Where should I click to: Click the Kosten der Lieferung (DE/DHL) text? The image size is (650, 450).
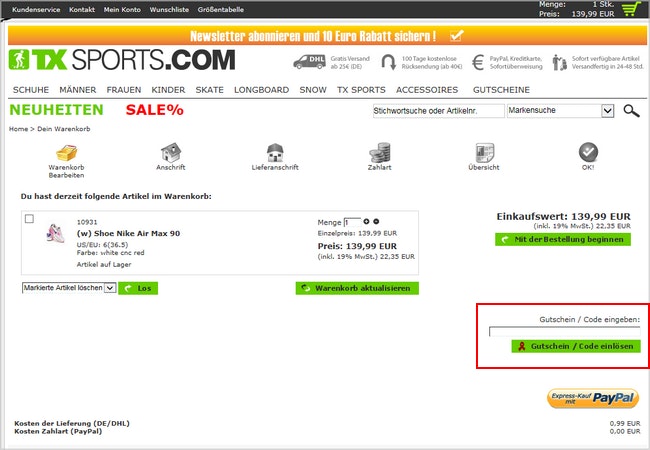click(x=72, y=423)
